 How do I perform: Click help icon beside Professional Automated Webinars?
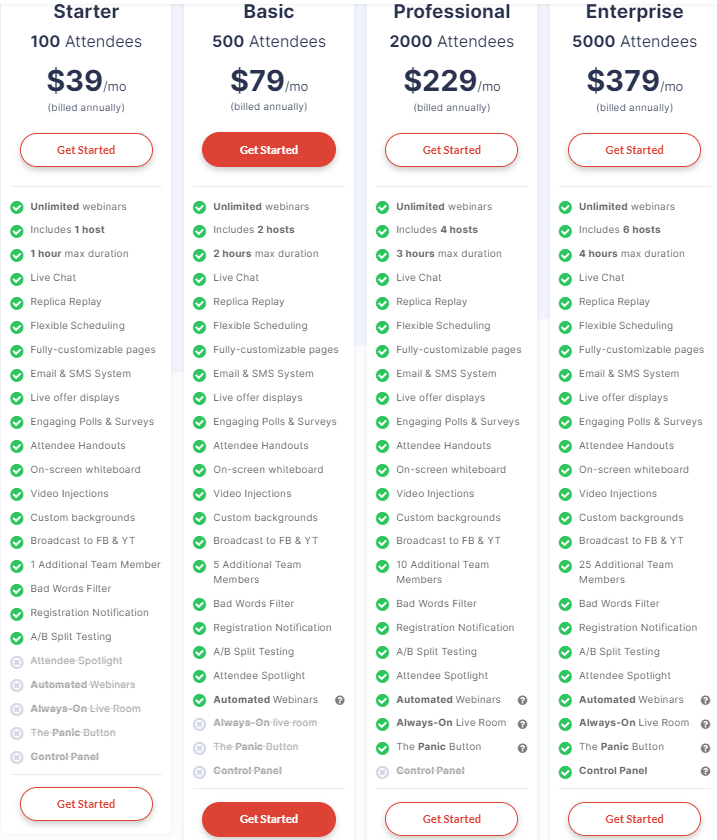click(x=522, y=700)
